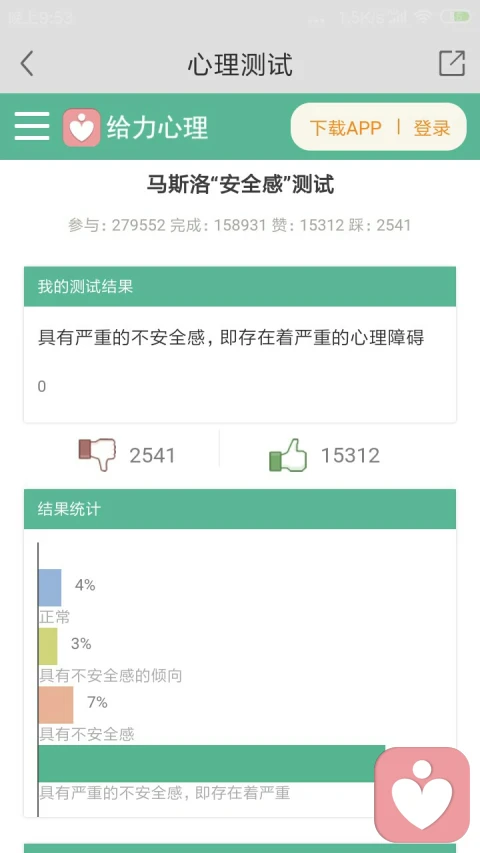Tap the 下载APP button

(x=346, y=128)
